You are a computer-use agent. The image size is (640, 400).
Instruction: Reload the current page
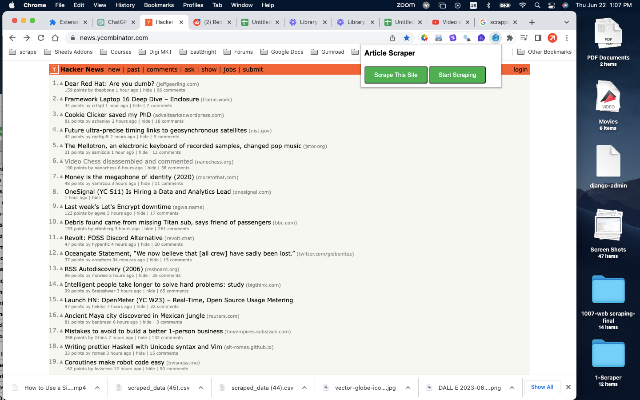pos(41,38)
